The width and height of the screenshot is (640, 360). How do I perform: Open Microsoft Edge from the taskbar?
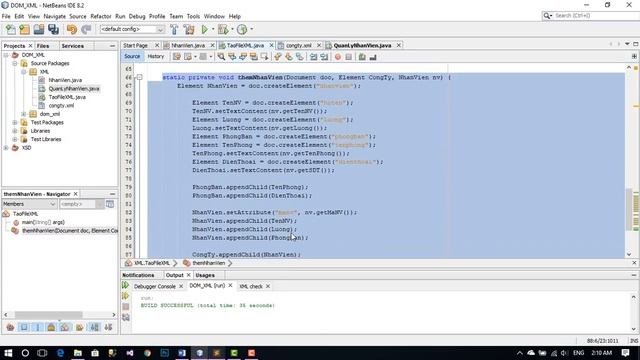[60, 353]
